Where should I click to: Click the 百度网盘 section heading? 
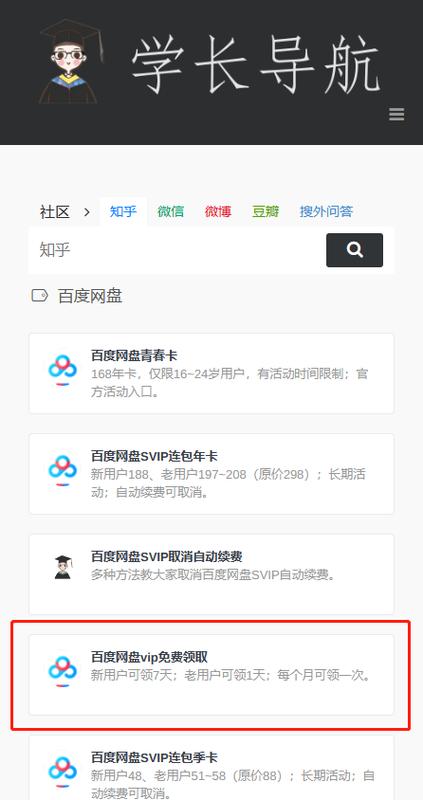point(90,296)
